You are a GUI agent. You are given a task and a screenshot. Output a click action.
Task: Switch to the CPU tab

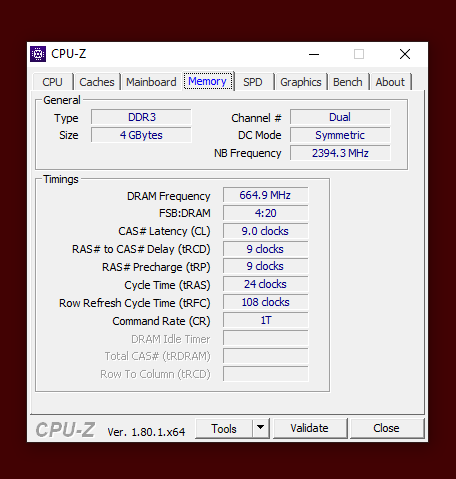click(52, 82)
